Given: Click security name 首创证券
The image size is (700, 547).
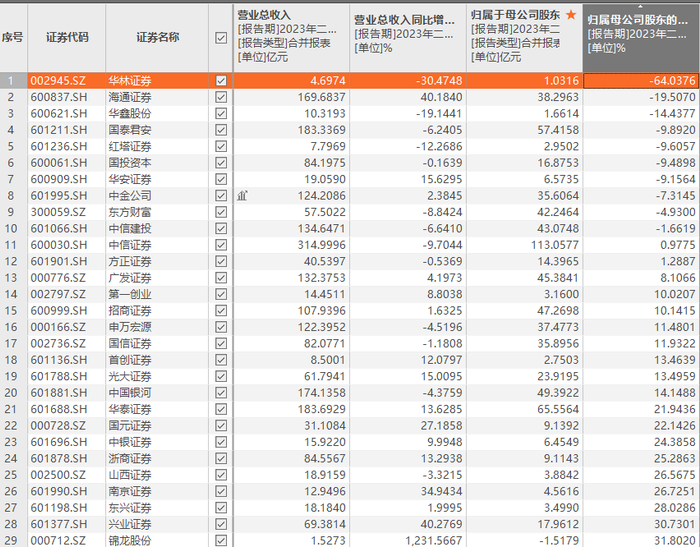Looking at the screenshot, I should click(x=130, y=360).
